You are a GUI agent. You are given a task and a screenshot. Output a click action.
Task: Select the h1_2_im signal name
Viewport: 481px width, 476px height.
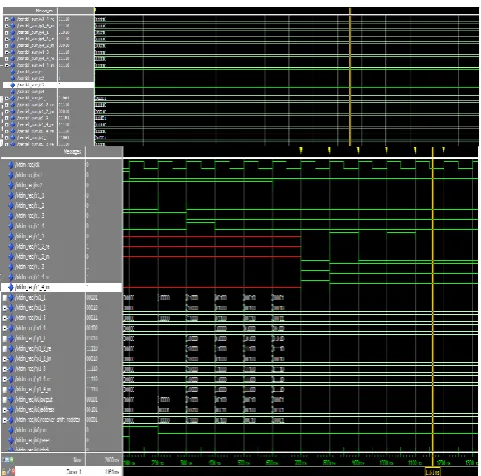coord(32,257)
